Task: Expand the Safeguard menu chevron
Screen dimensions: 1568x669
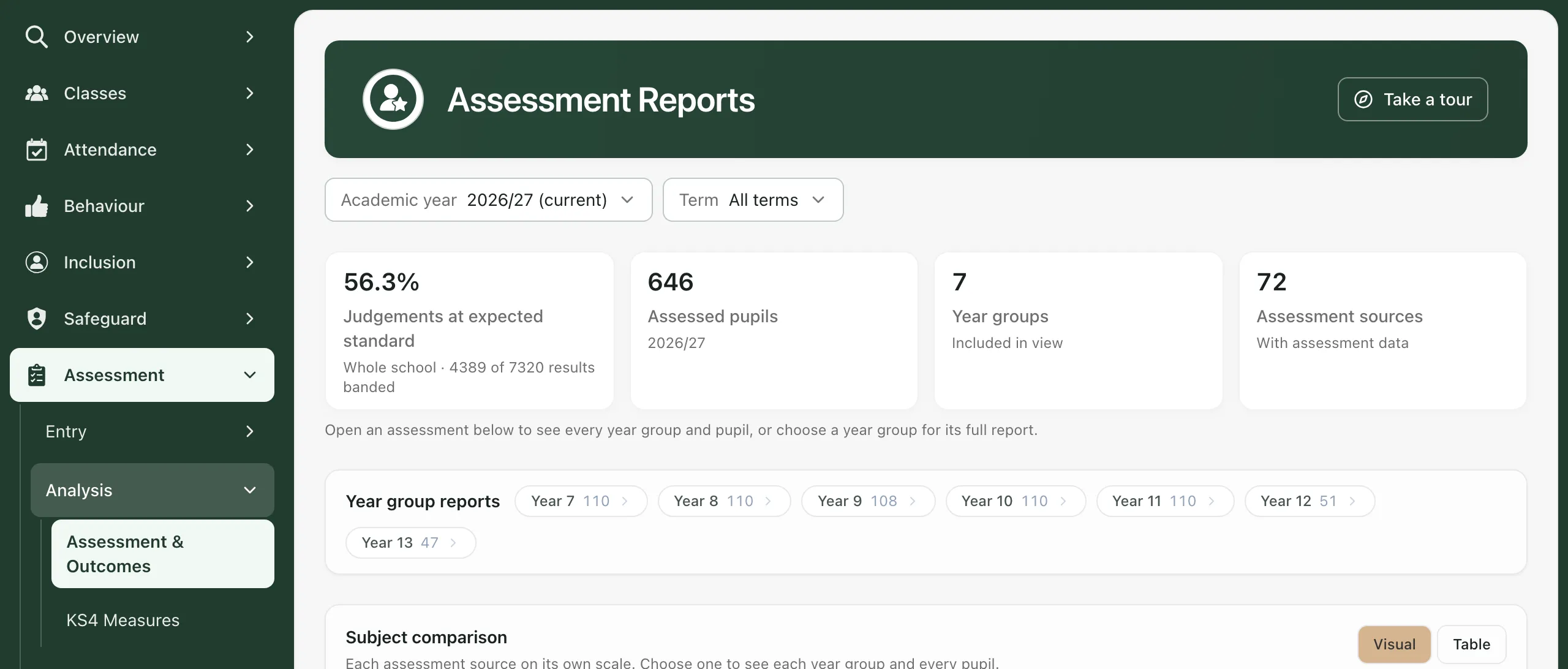Action: pos(249,319)
